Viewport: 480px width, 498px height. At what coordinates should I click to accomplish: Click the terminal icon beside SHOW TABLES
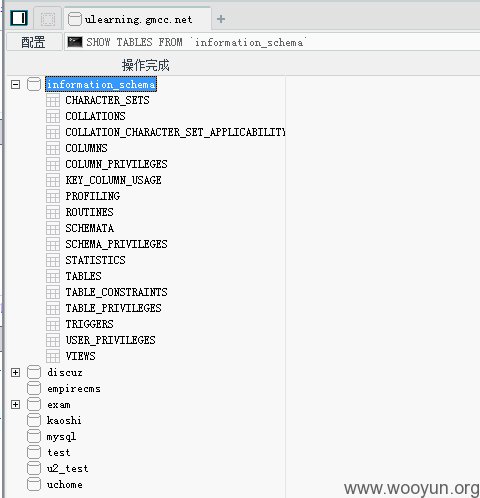point(75,42)
